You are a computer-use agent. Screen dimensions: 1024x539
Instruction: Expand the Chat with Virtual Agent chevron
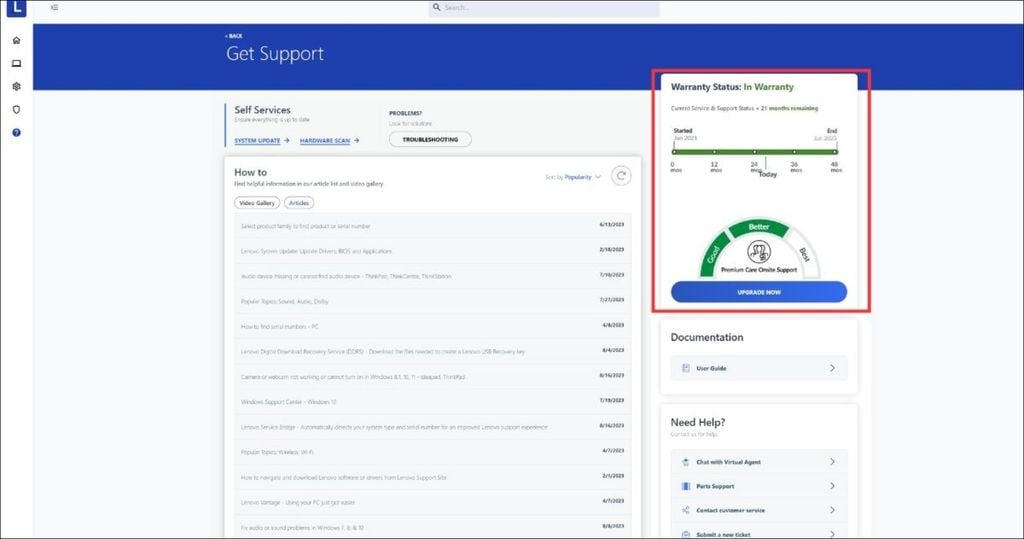pos(832,462)
